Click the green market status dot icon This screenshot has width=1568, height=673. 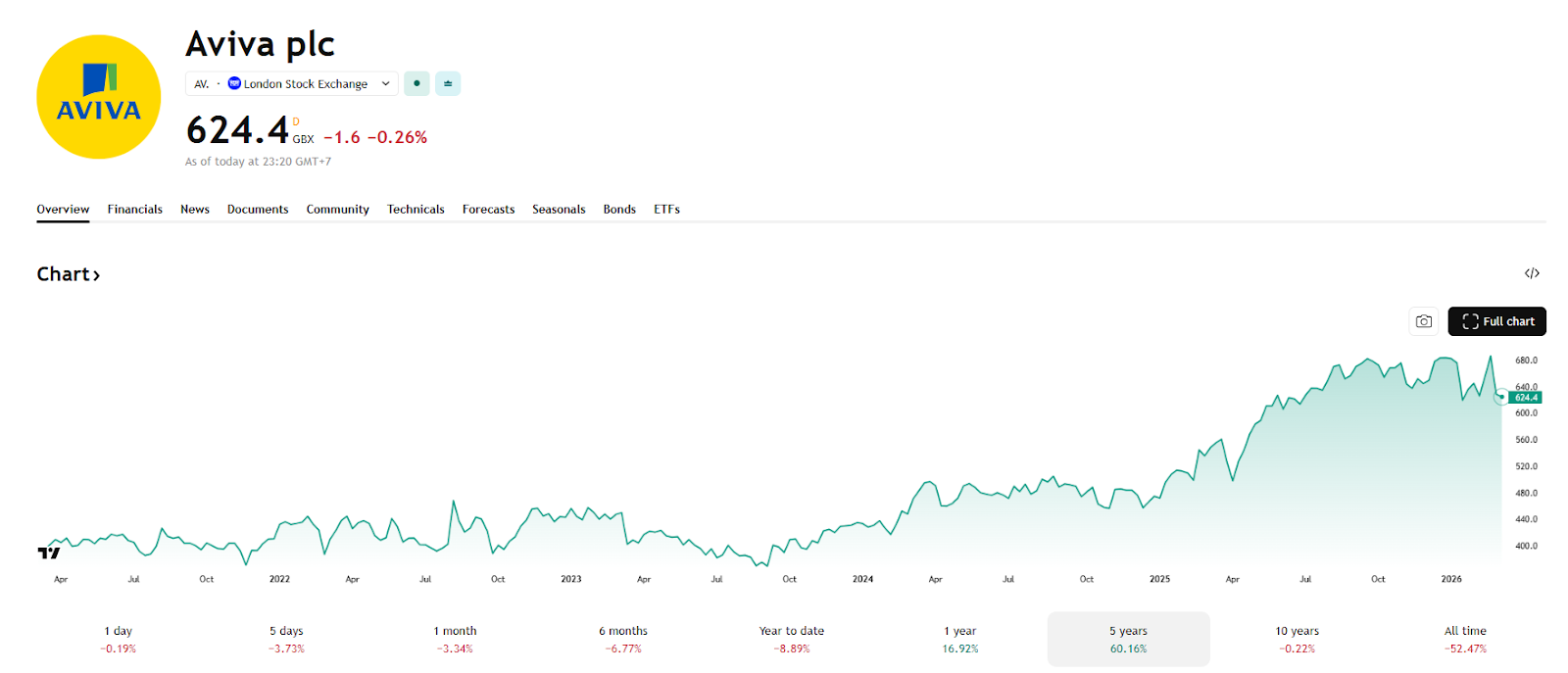coord(416,83)
